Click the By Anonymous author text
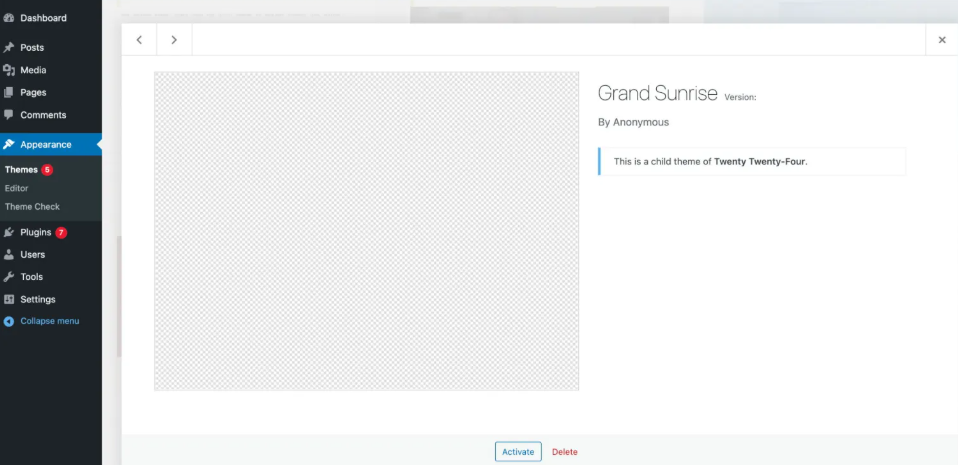 (x=634, y=122)
